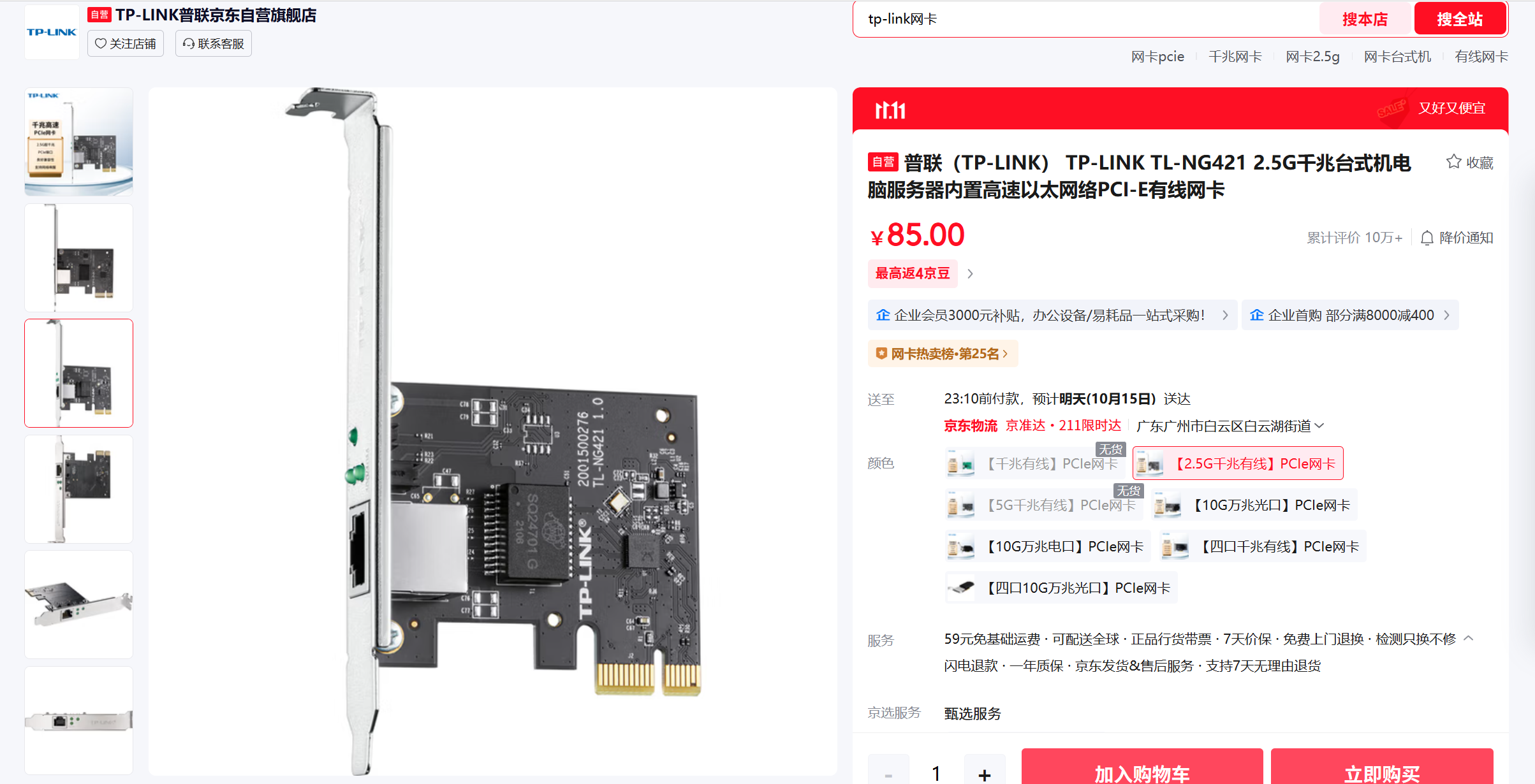Click the 加入购物车 button

[1142, 768]
